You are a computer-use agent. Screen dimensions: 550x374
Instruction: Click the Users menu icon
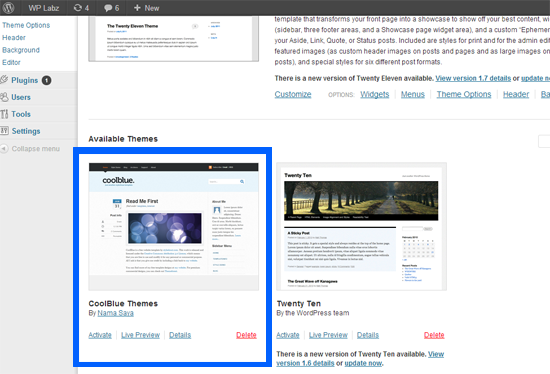click(4, 97)
